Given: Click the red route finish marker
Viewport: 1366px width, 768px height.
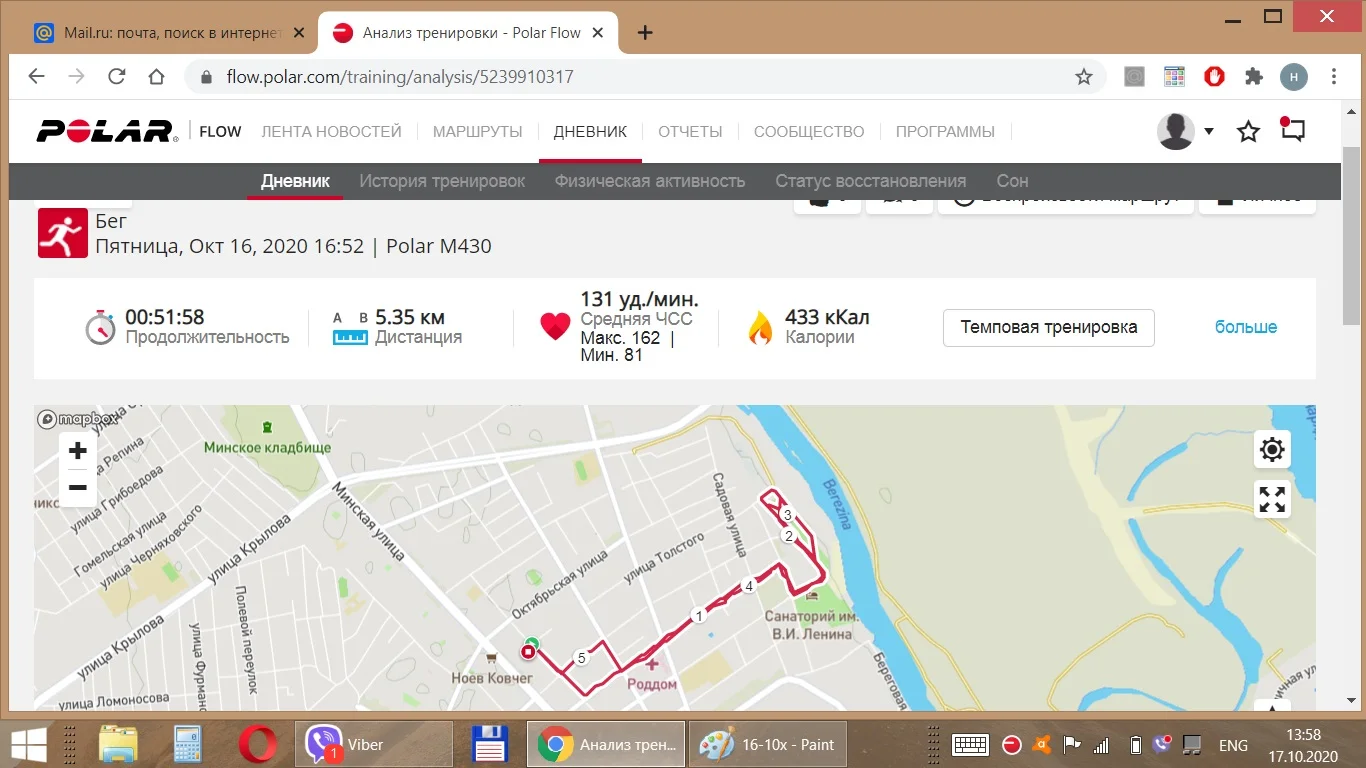Looking at the screenshot, I should 528,653.
